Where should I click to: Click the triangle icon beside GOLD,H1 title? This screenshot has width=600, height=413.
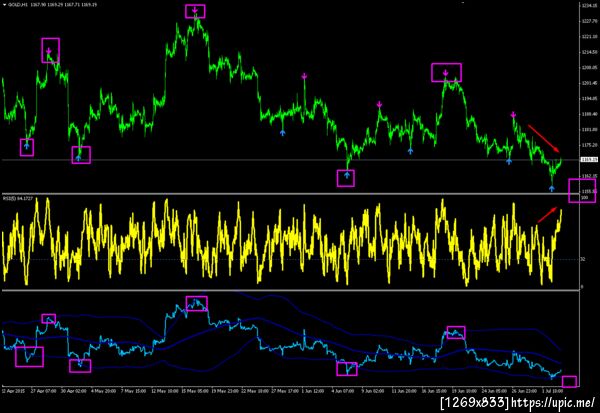tap(4, 5)
